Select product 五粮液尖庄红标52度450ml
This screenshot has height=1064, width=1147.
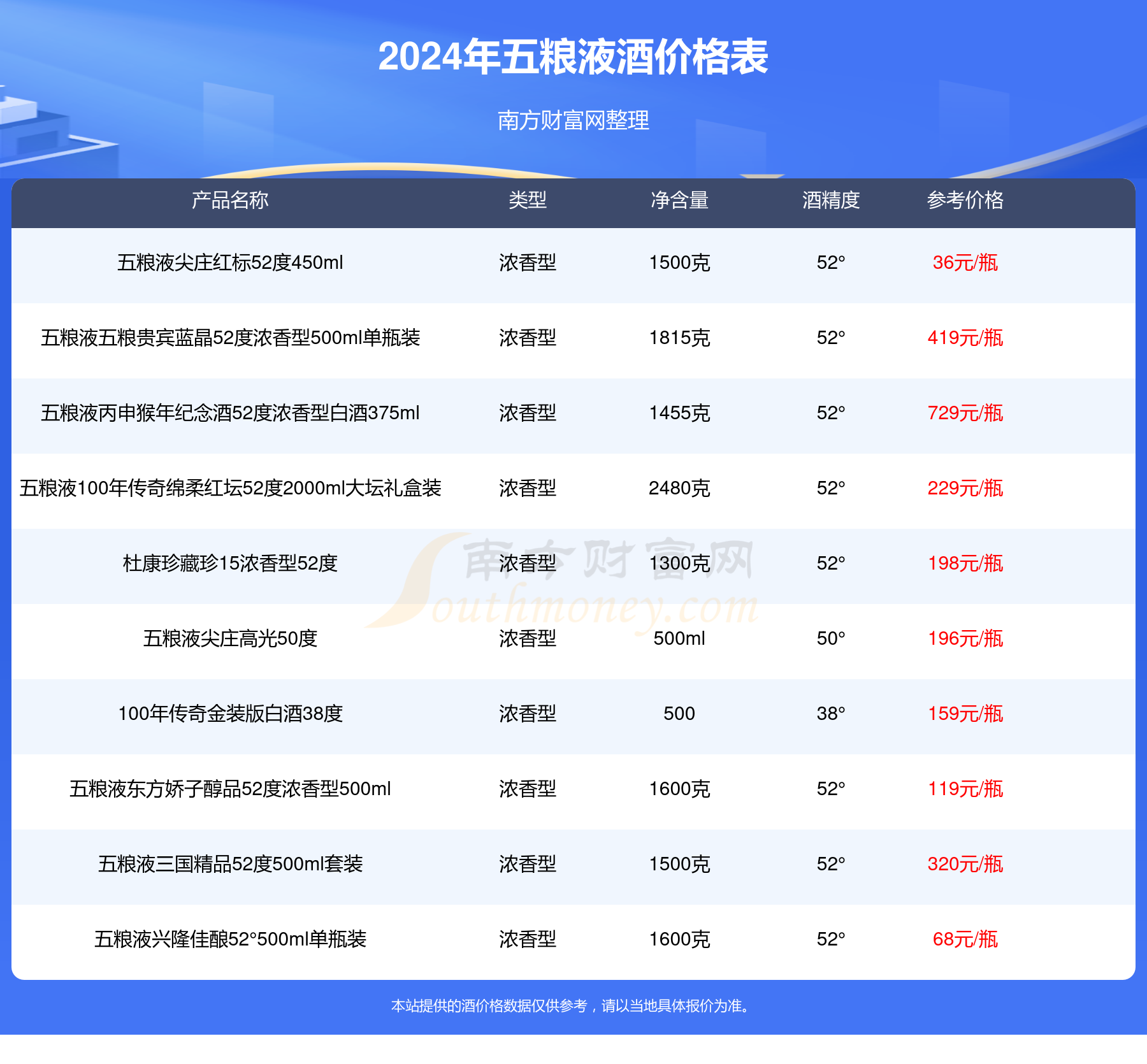[x=230, y=262]
